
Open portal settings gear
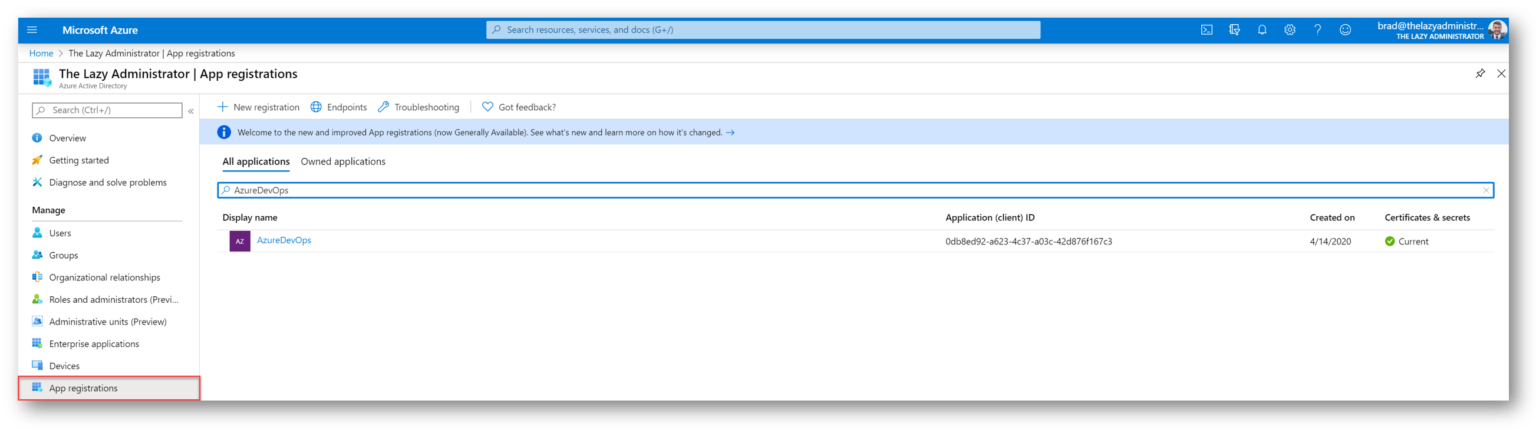click(1290, 30)
